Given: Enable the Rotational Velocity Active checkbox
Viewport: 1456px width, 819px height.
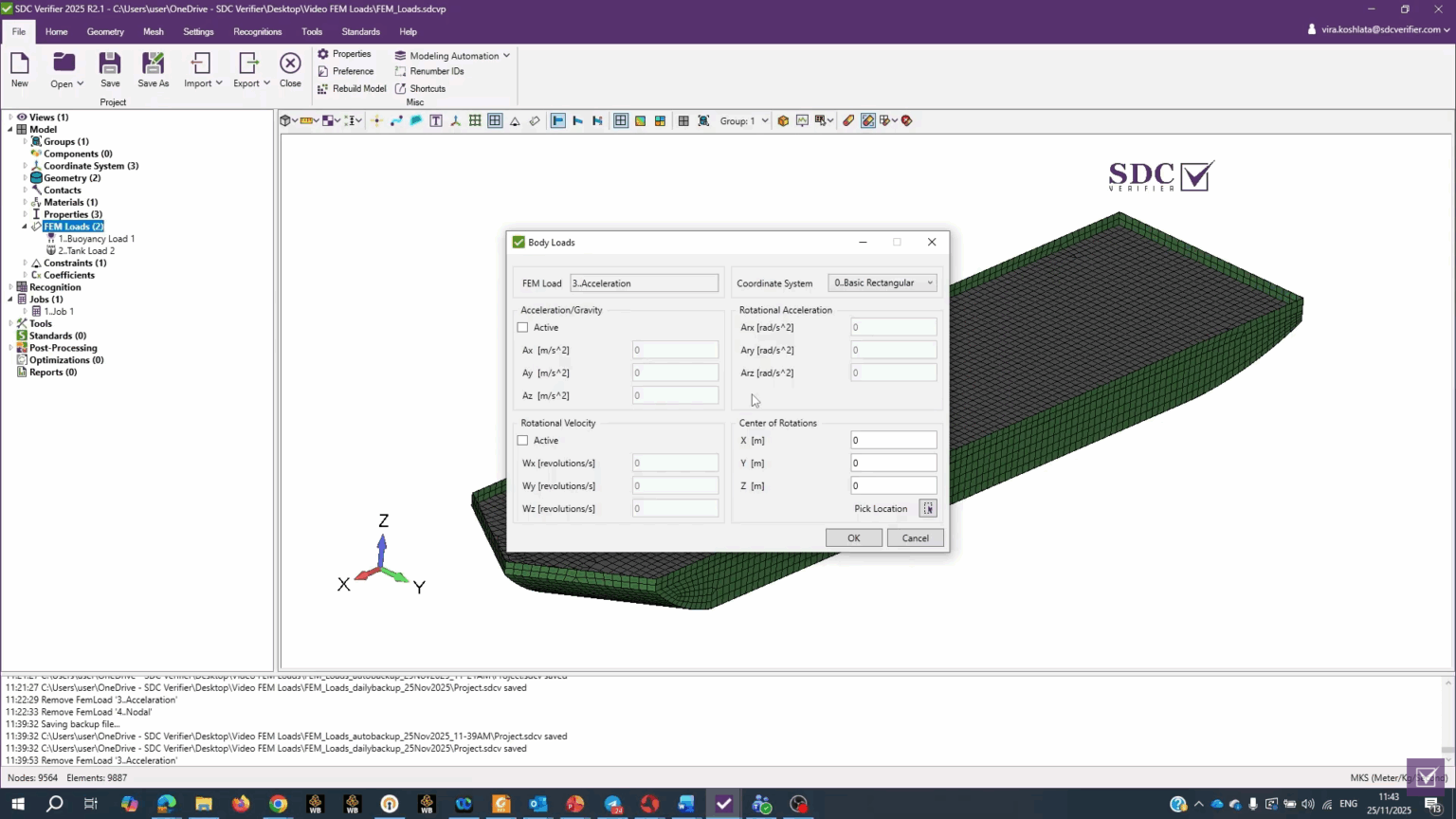Looking at the screenshot, I should click(522, 440).
